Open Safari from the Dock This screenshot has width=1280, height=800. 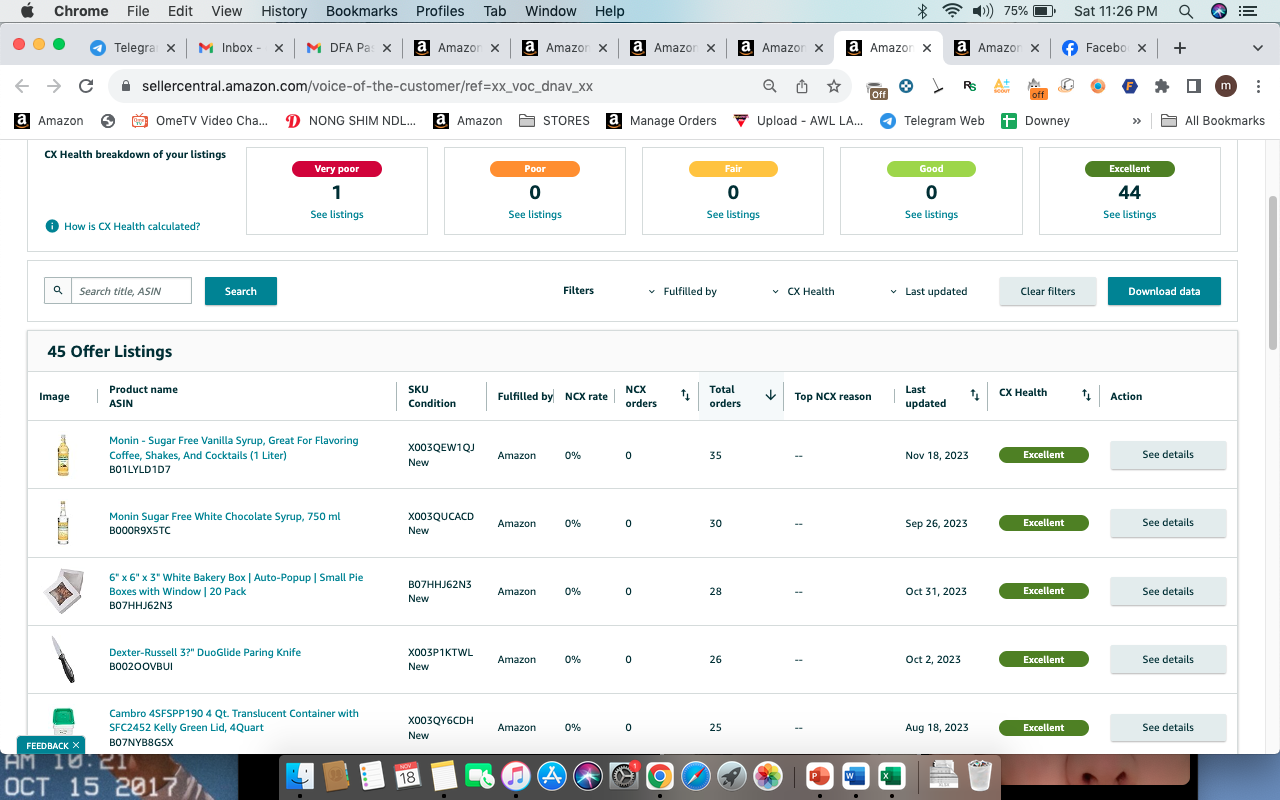tap(696, 775)
